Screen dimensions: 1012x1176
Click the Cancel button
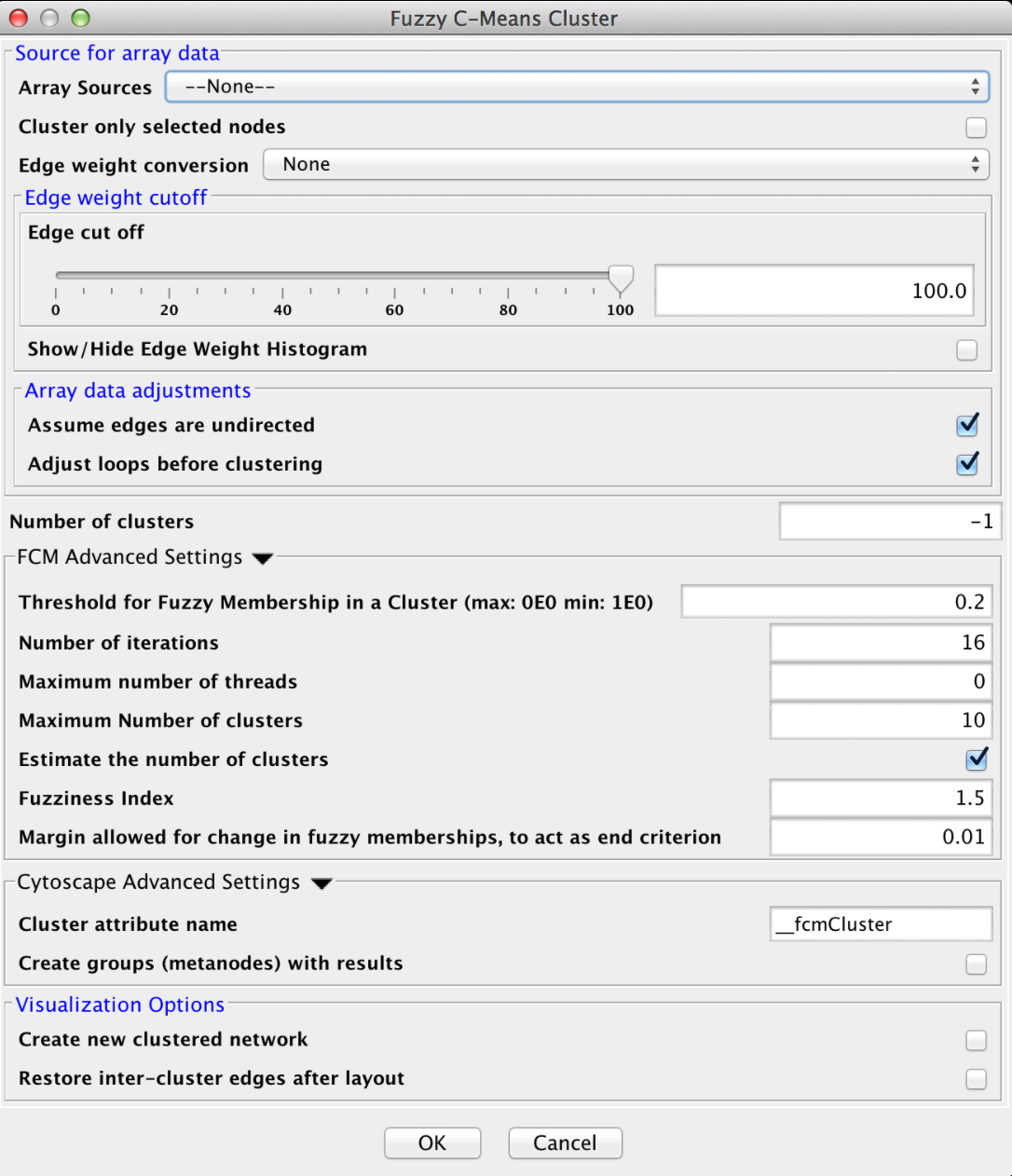click(x=565, y=1142)
